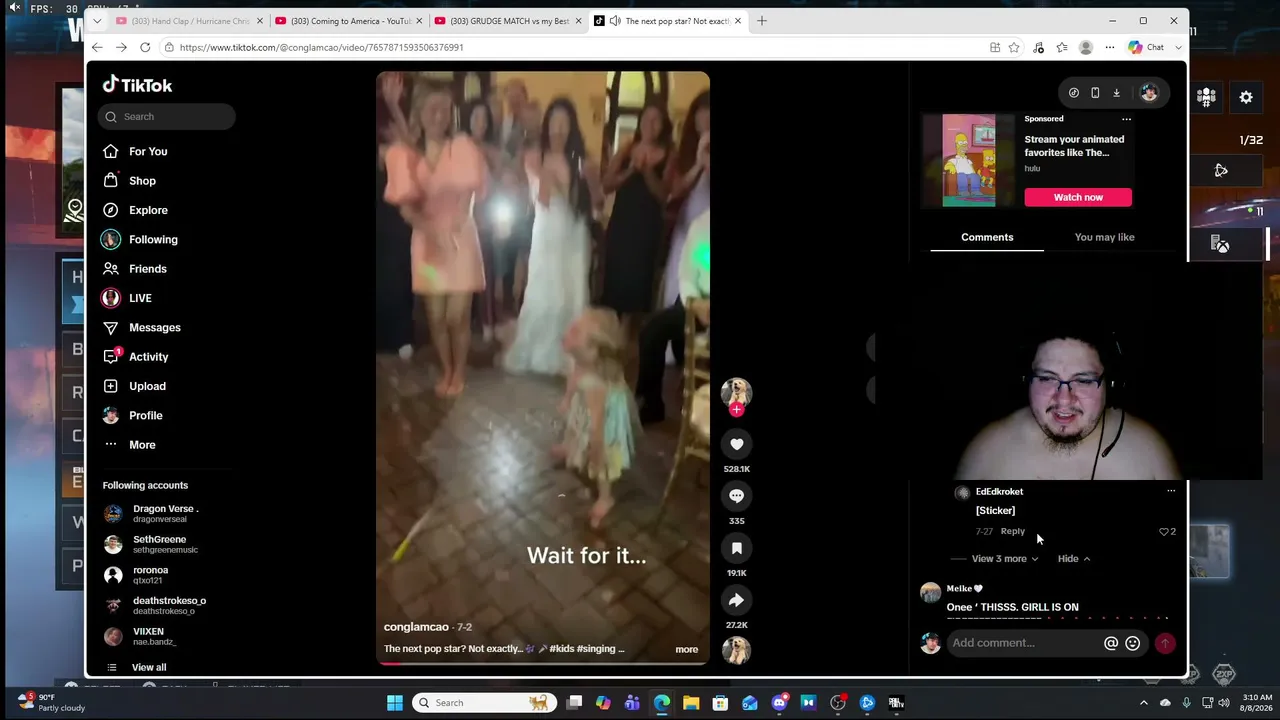Open the TikTok coins icon in the top bar
This screenshot has height=720, width=1280.
pyautogui.click(x=1074, y=93)
